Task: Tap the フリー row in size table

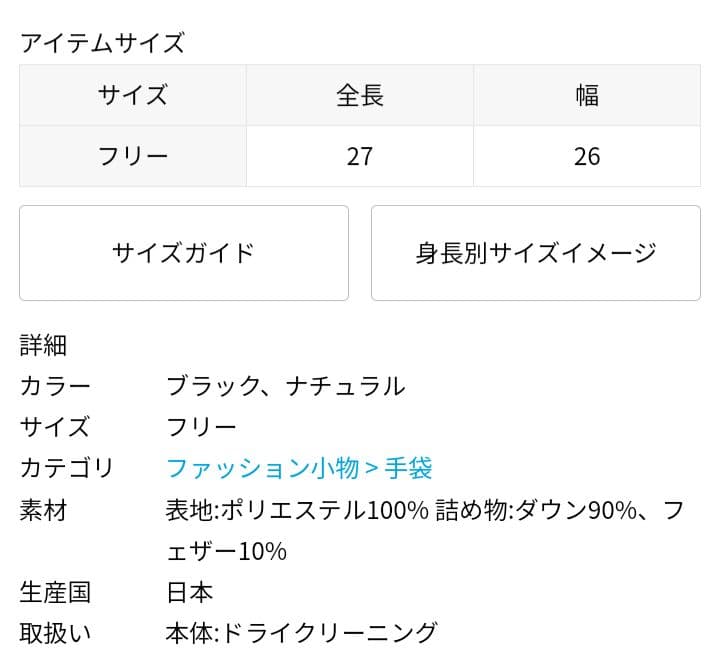Action: point(133,156)
